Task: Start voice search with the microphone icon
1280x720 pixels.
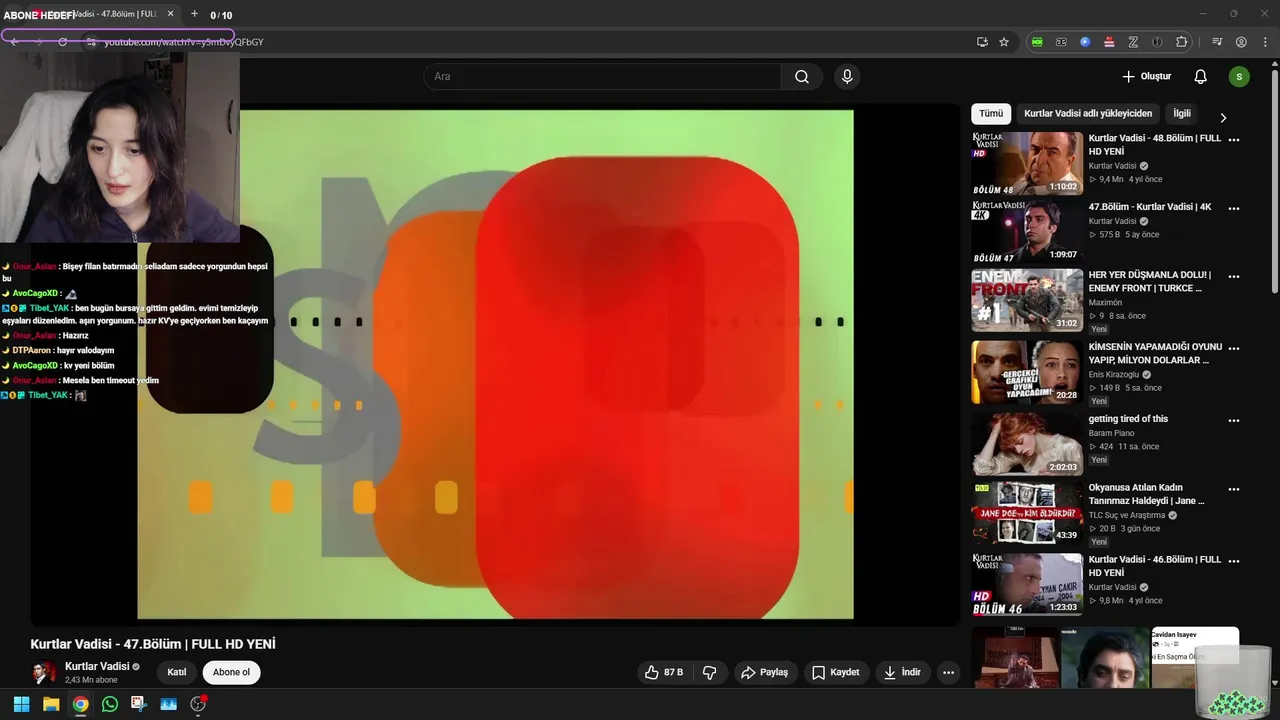Action: click(847, 77)
